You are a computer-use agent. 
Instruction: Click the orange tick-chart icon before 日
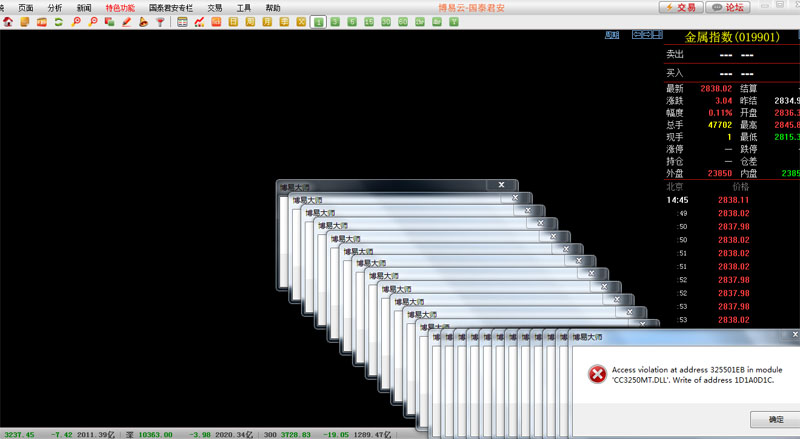(216, 22)
